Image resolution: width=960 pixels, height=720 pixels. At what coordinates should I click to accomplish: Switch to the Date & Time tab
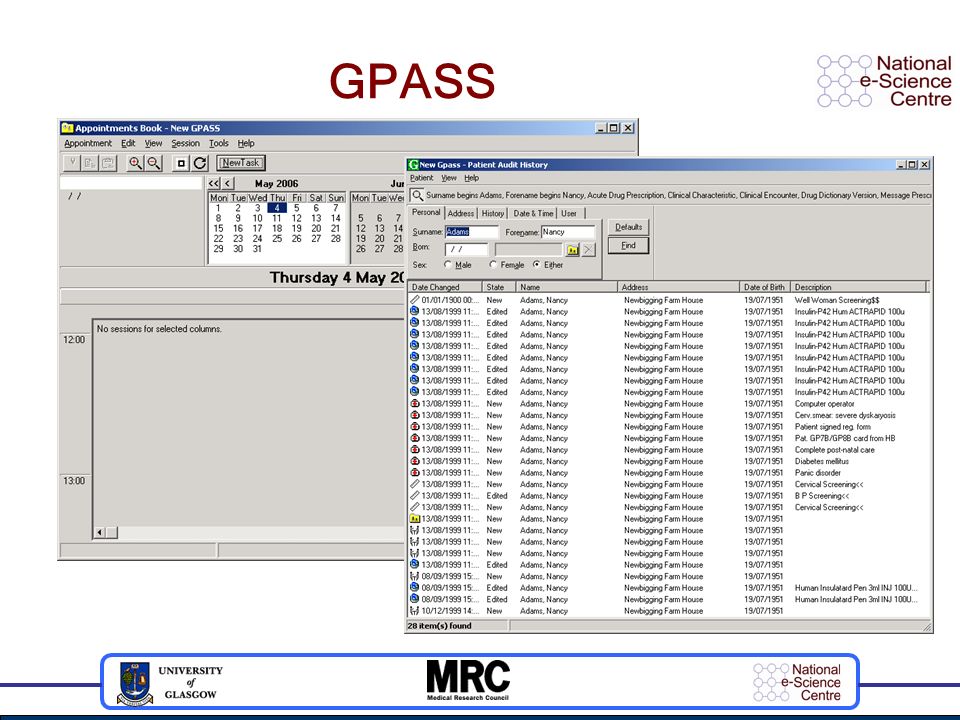click(533, 213)
